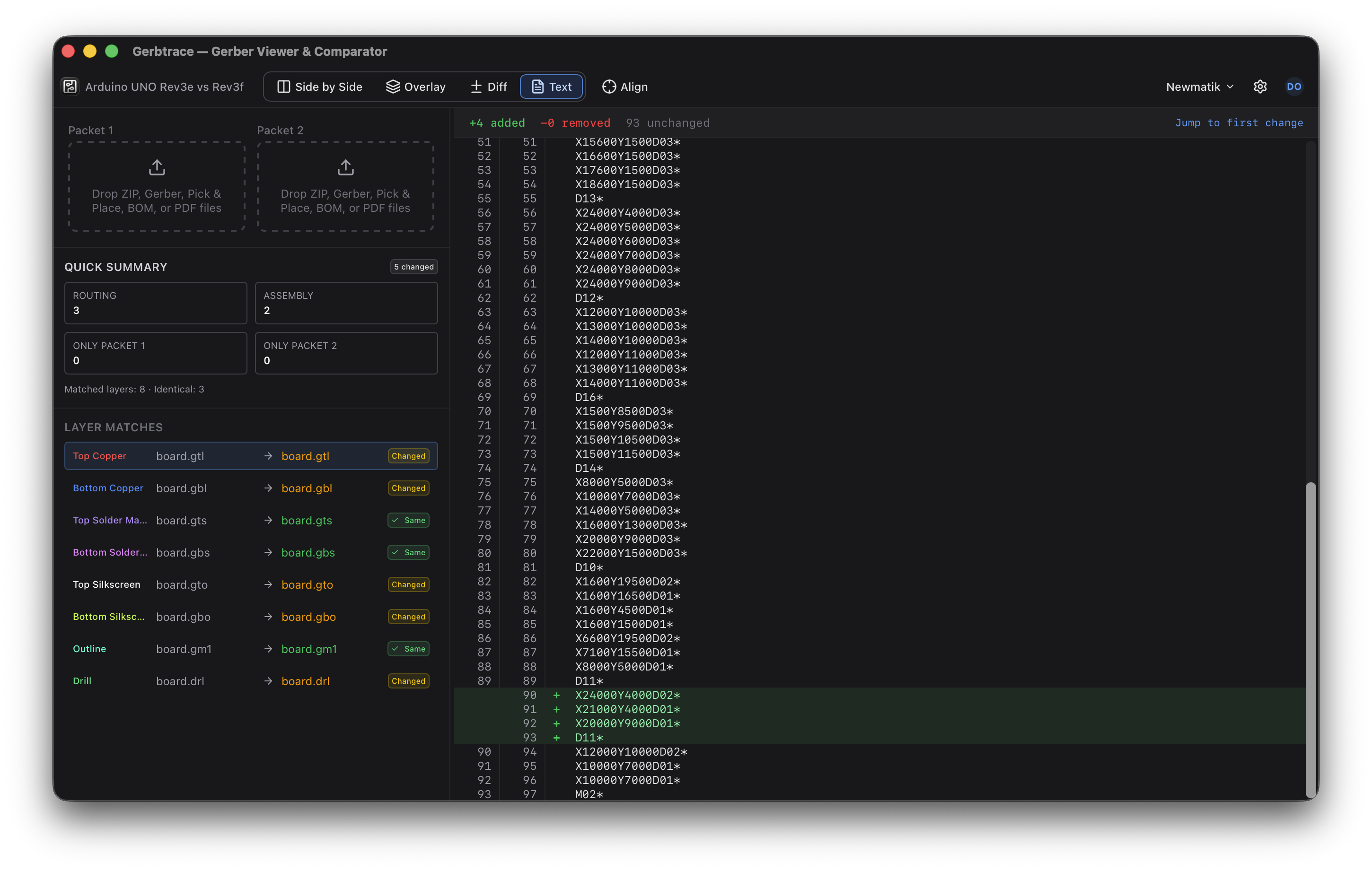
Task: Click the text diff vertical scrollbar
Action: click(1310, 641)
